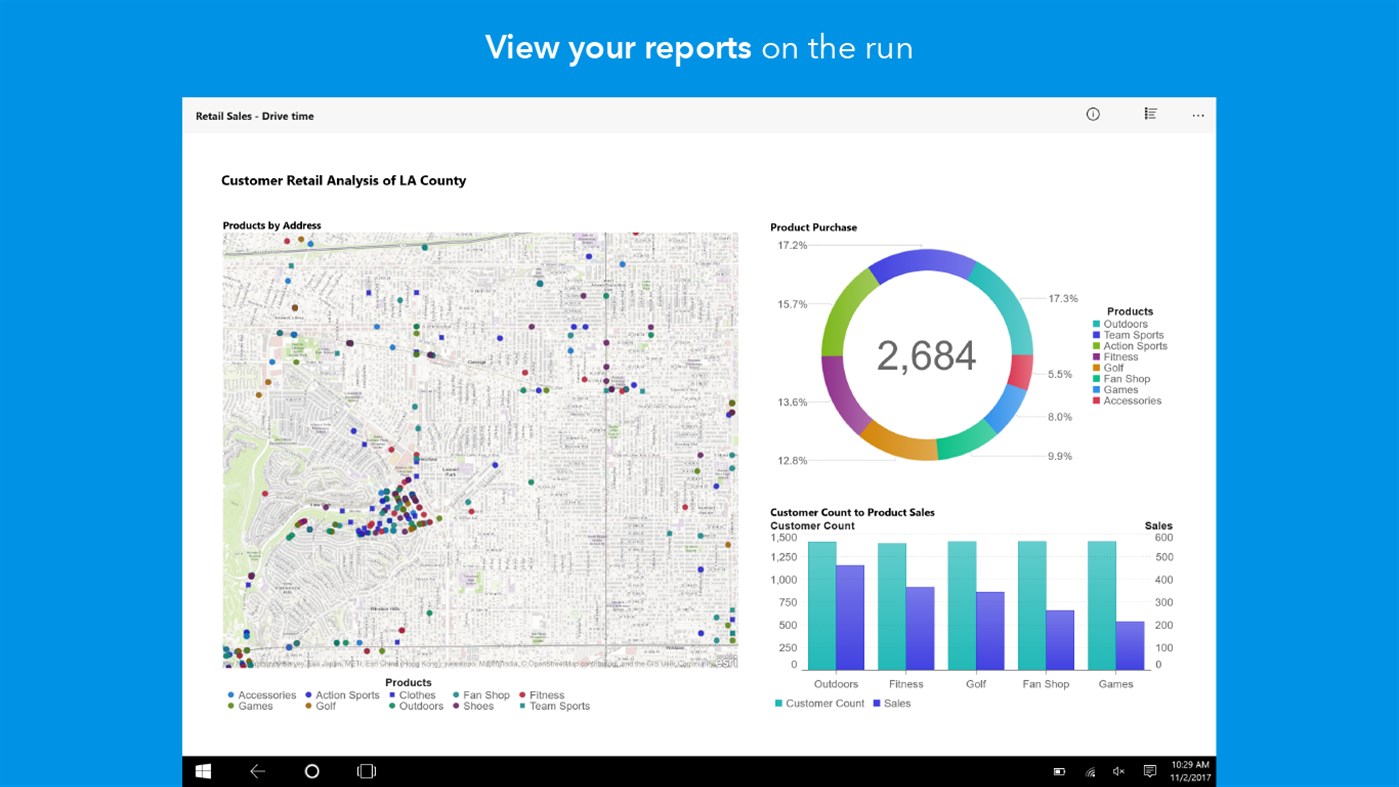Click the Customer Retail Analysis heading
Screen dimensions: 1399x787
point(344,180)
